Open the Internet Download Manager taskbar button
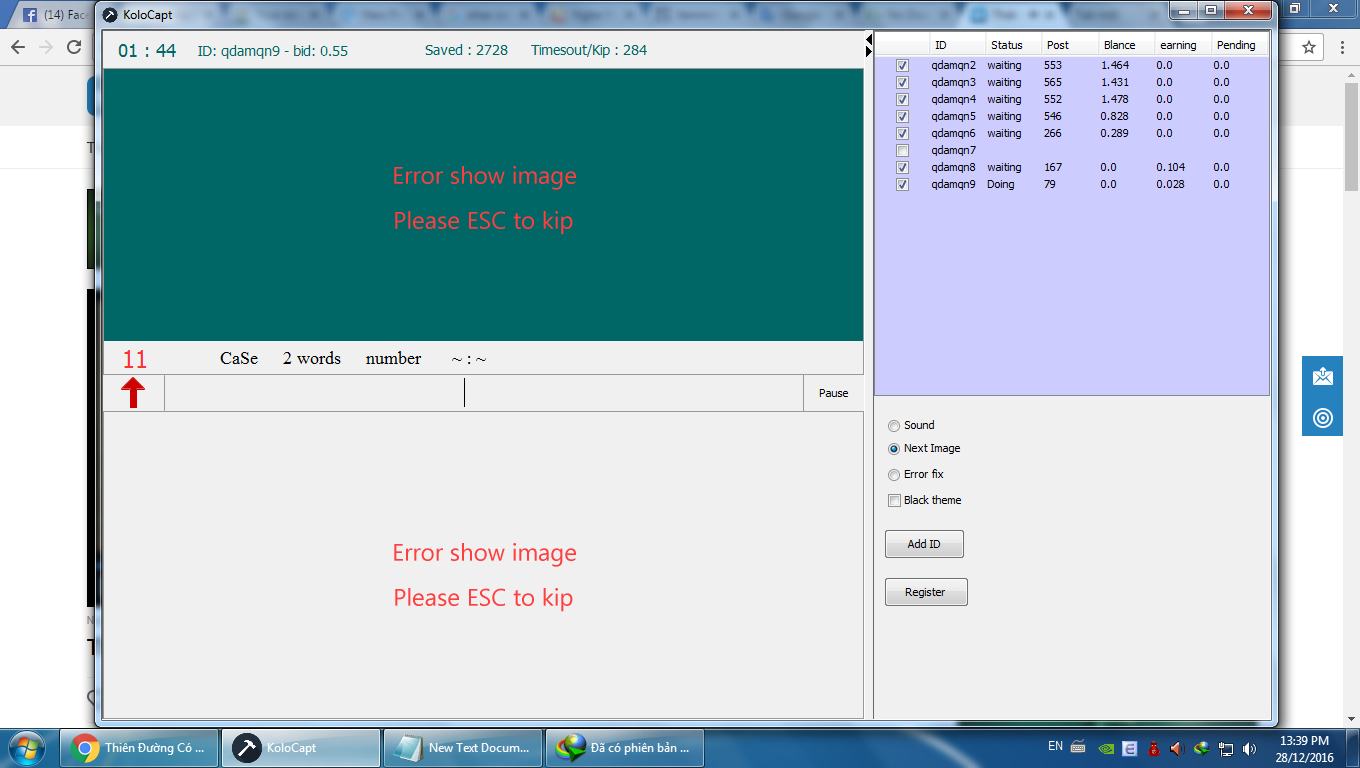 click(x=625, y=748)
